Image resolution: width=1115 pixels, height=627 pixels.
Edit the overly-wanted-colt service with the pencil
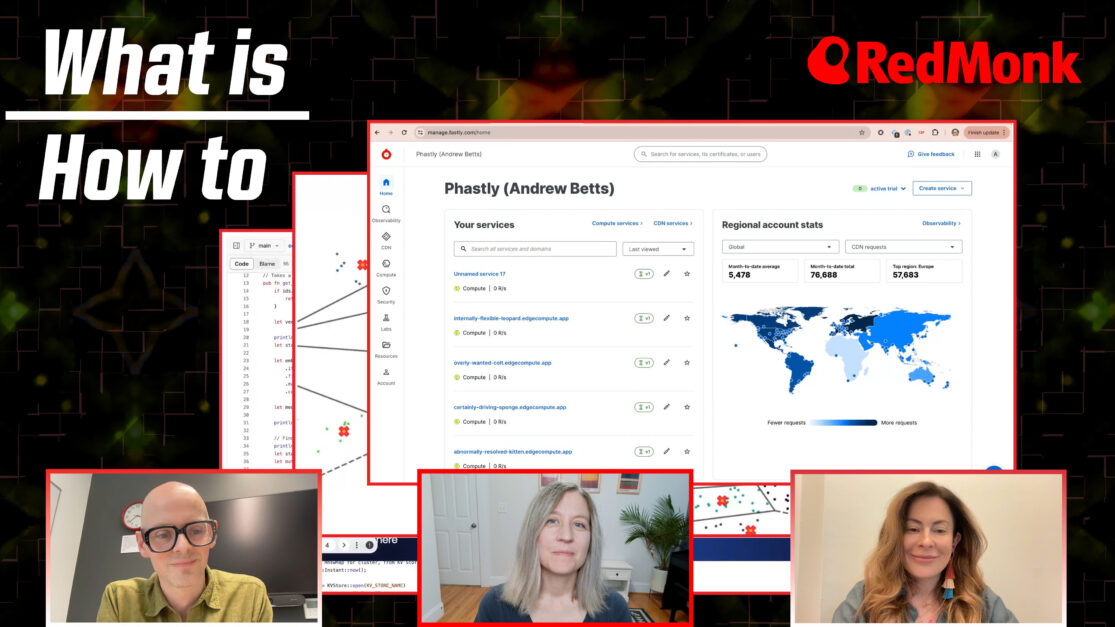click(x=666, y=363)
